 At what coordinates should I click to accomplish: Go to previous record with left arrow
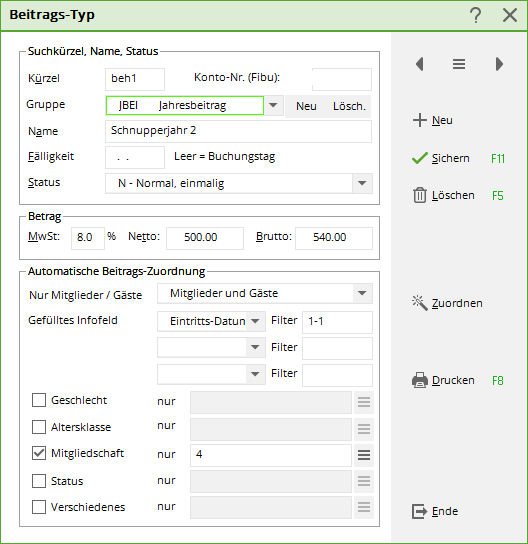[x=420, y=64]
